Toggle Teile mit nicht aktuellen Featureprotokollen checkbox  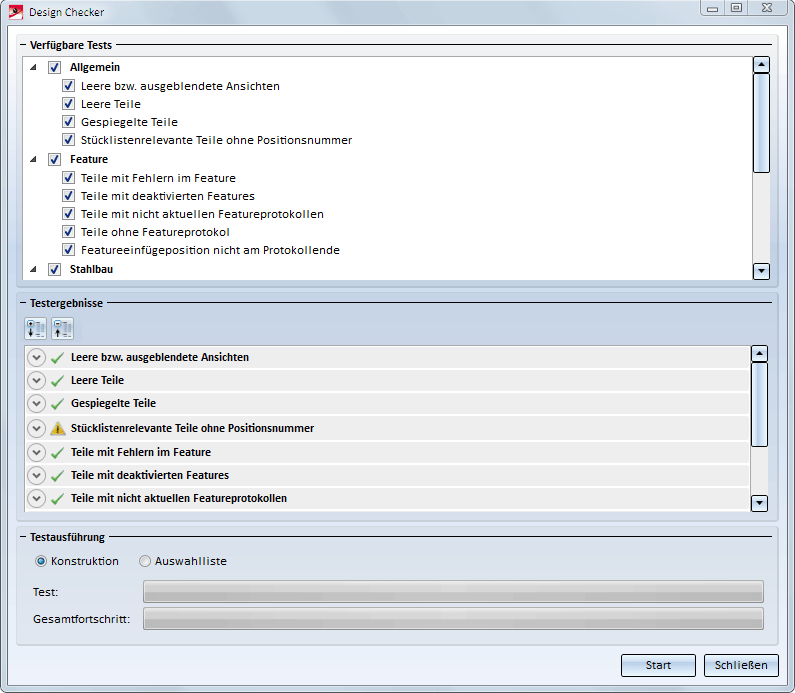point(68,214)
